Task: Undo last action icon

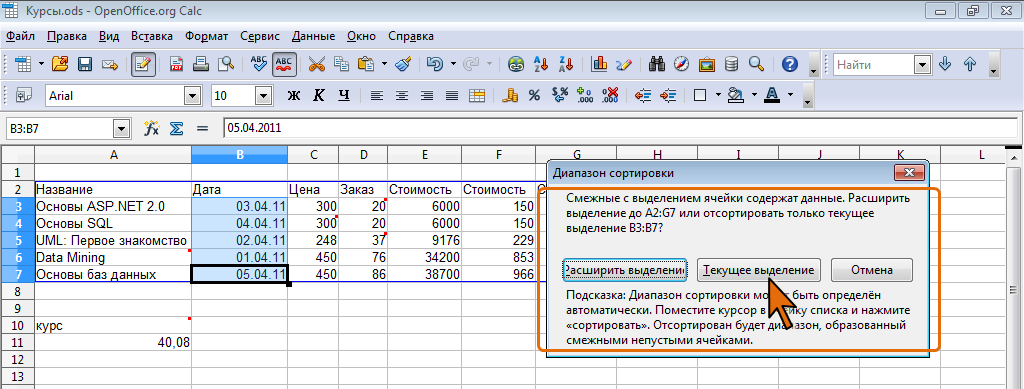Action: 435,64
